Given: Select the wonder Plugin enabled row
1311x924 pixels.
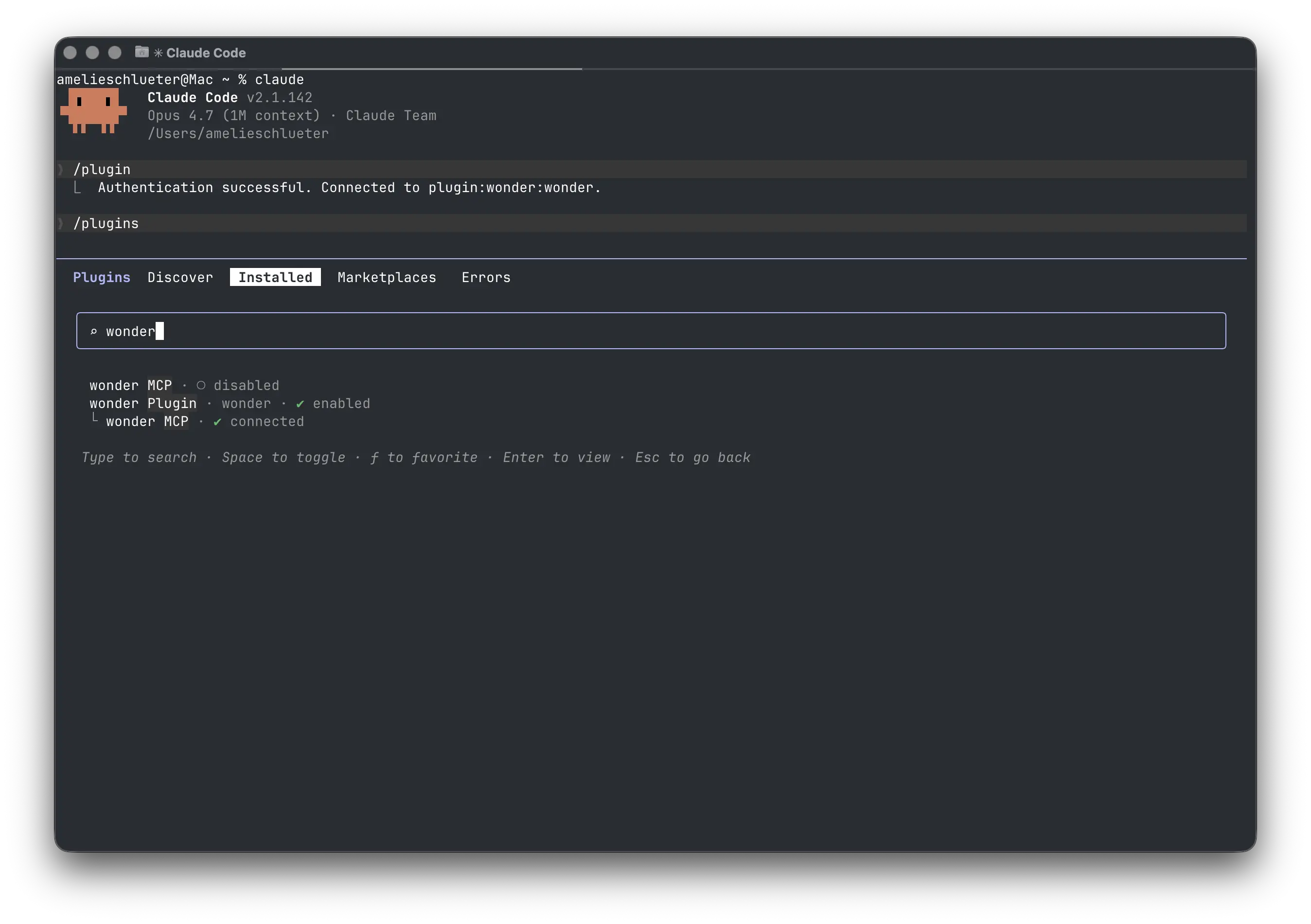Looking at the screenshot, I should (230, 404).
